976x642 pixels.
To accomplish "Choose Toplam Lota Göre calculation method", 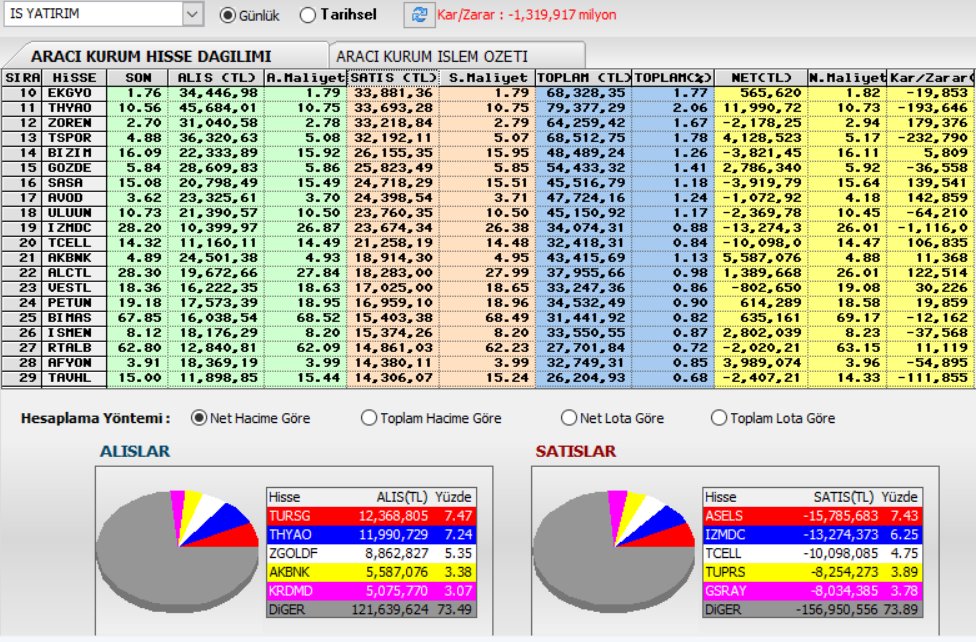I will point(719,418).
